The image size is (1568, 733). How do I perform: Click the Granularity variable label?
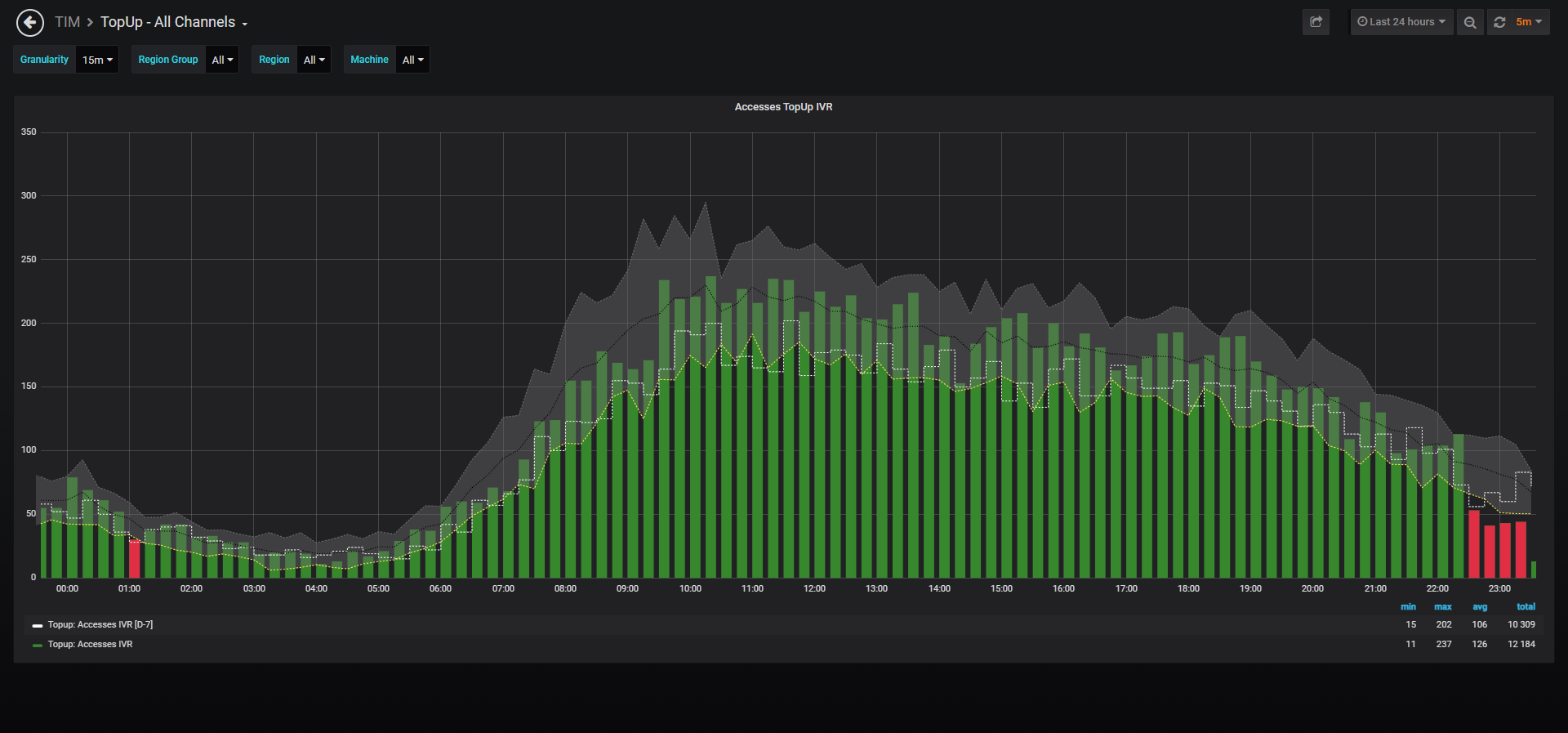(x=45, y=60)
